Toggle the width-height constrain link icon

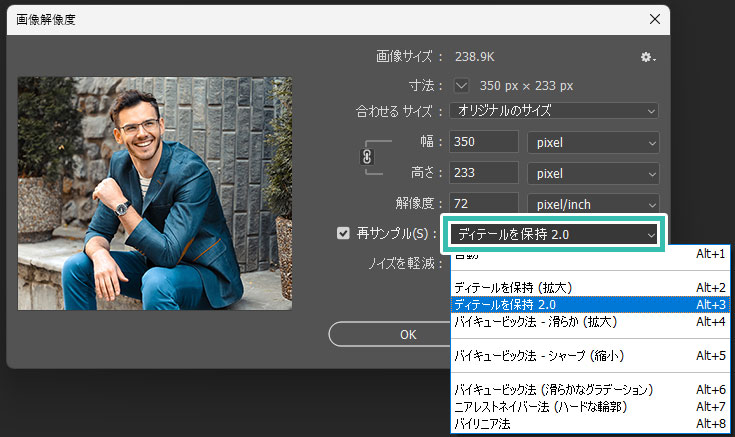[x=367, y=157]
